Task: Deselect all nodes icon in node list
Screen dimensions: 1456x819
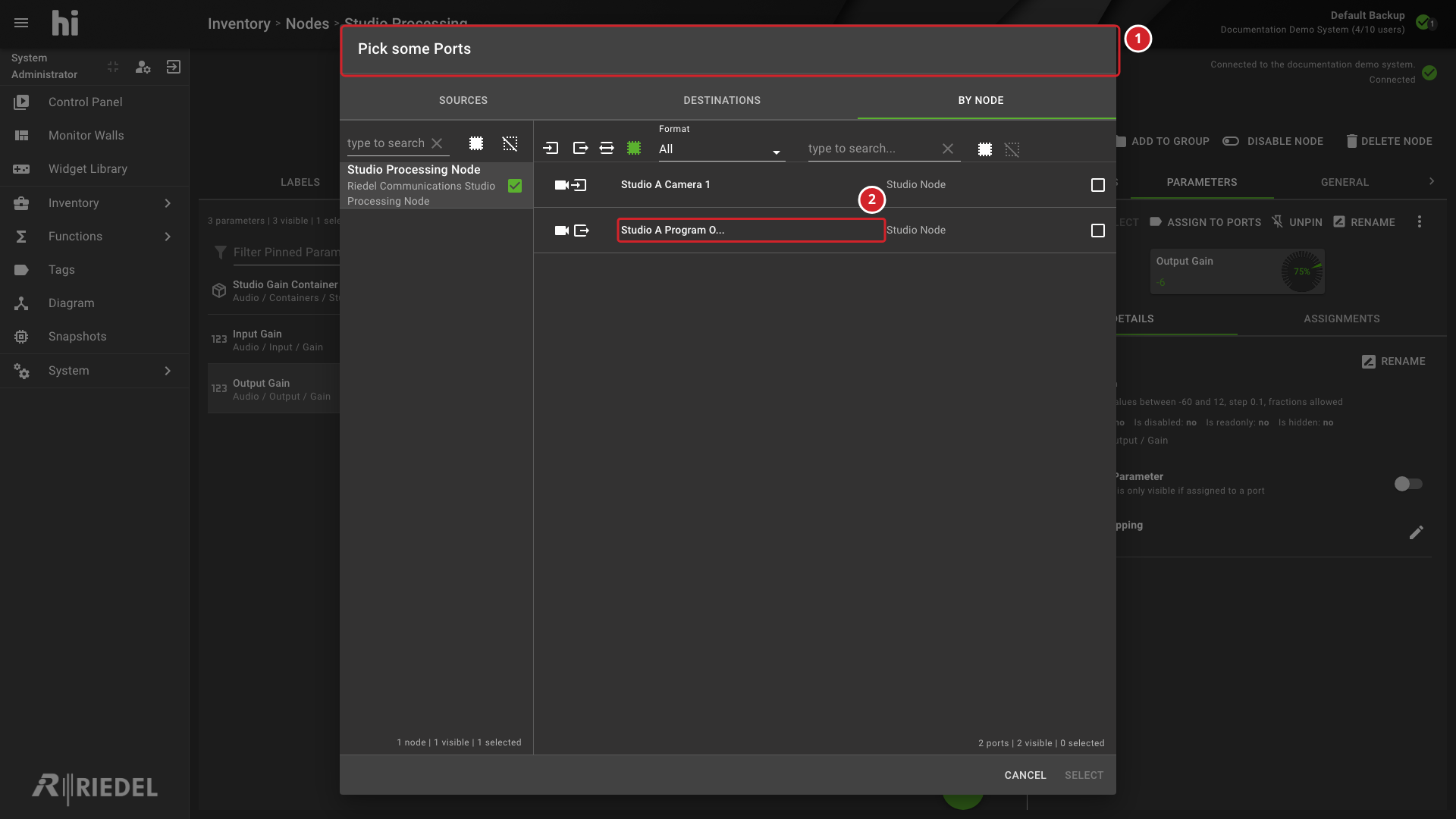Action: (x=510, y=143)
